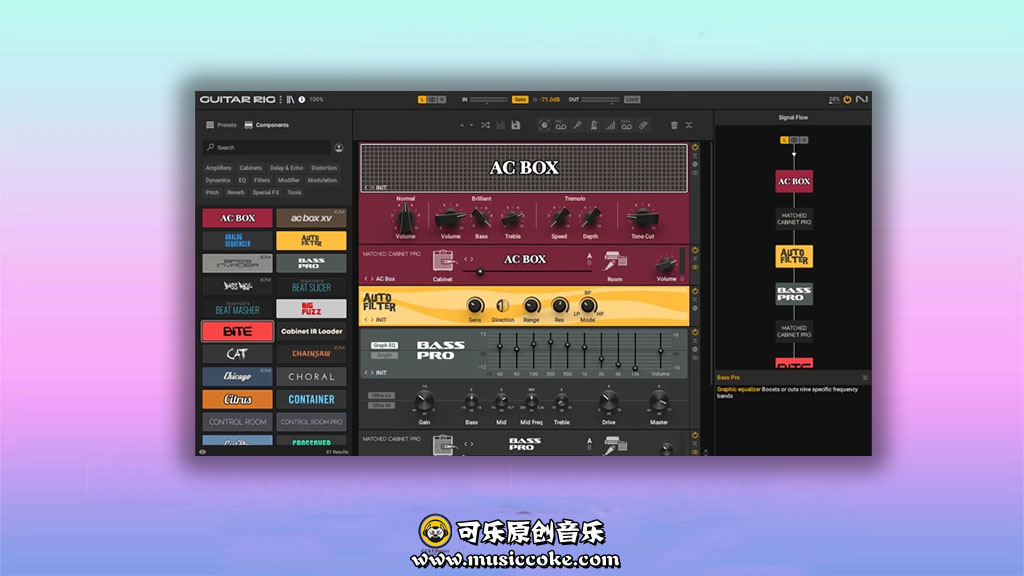Open the AC Box cabinet preset selector
Screen dimensions: 1024x576
click(380, 279)
